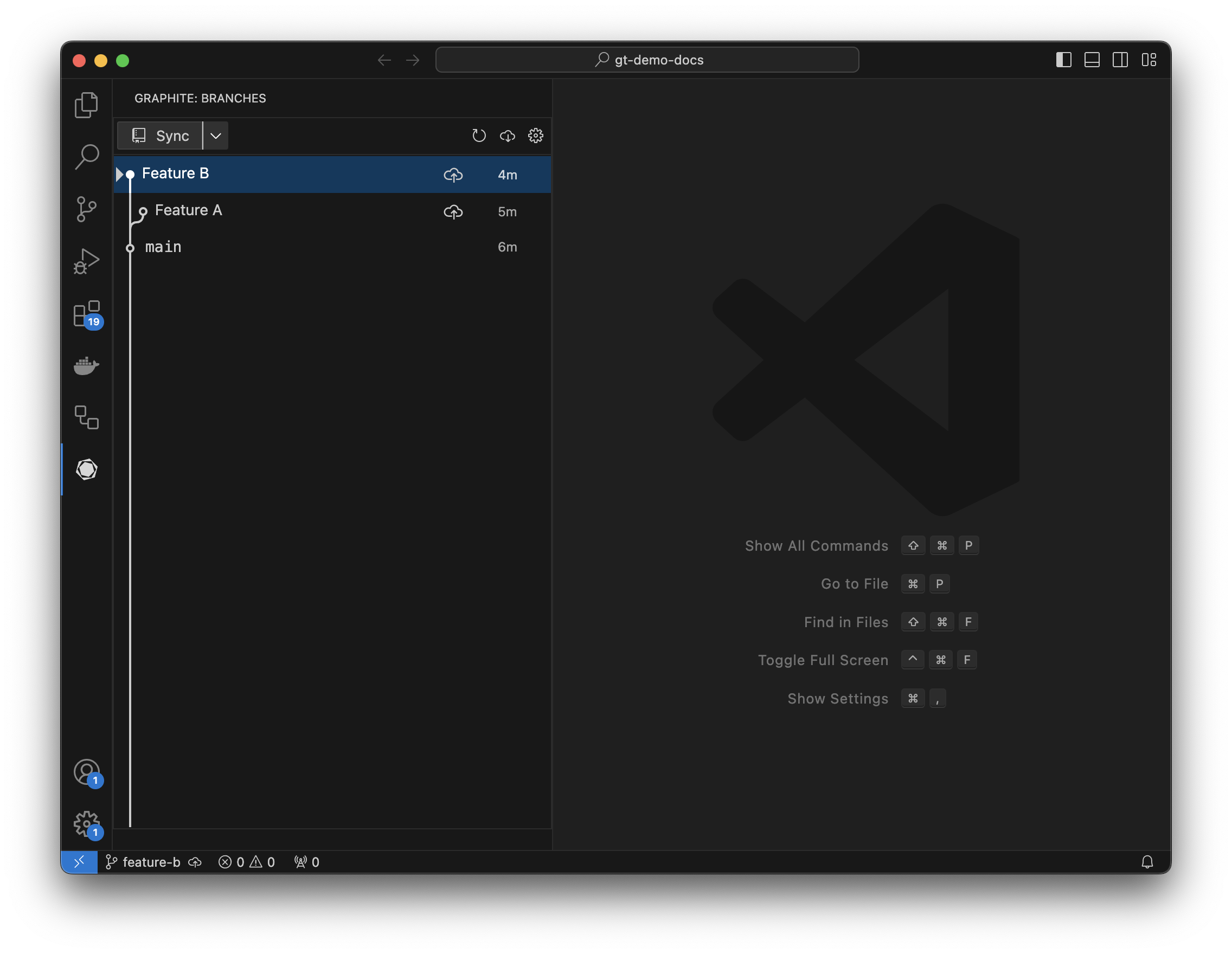The image size is (1232, 954).
Task: Open the Manage gear menu at bottom
Action: pos(86,824)
